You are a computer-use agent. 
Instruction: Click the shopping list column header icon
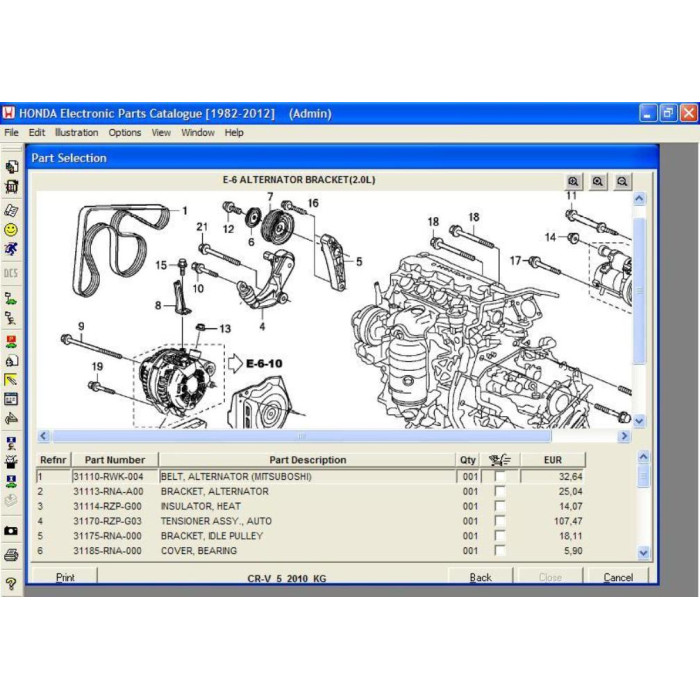(x=500, y=460)
